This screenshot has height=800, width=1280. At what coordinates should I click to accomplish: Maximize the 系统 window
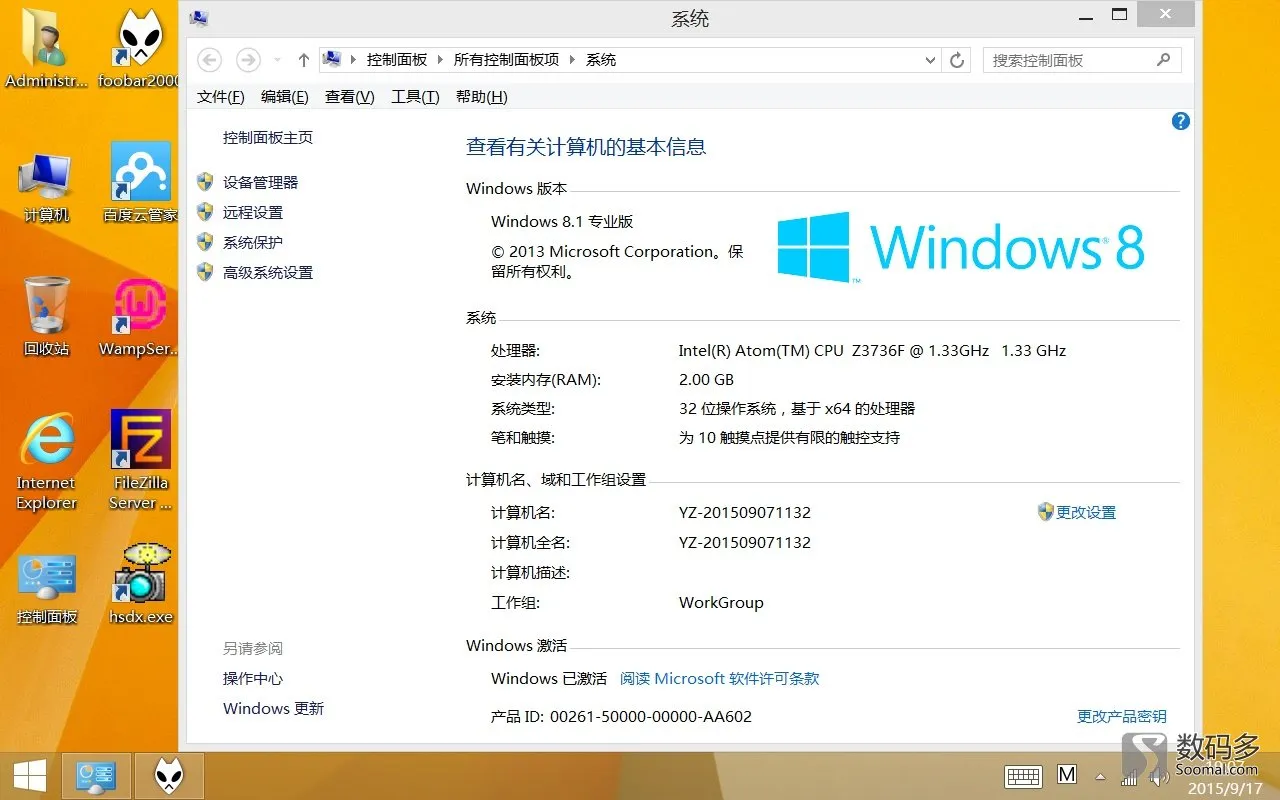coord(1120,15)
